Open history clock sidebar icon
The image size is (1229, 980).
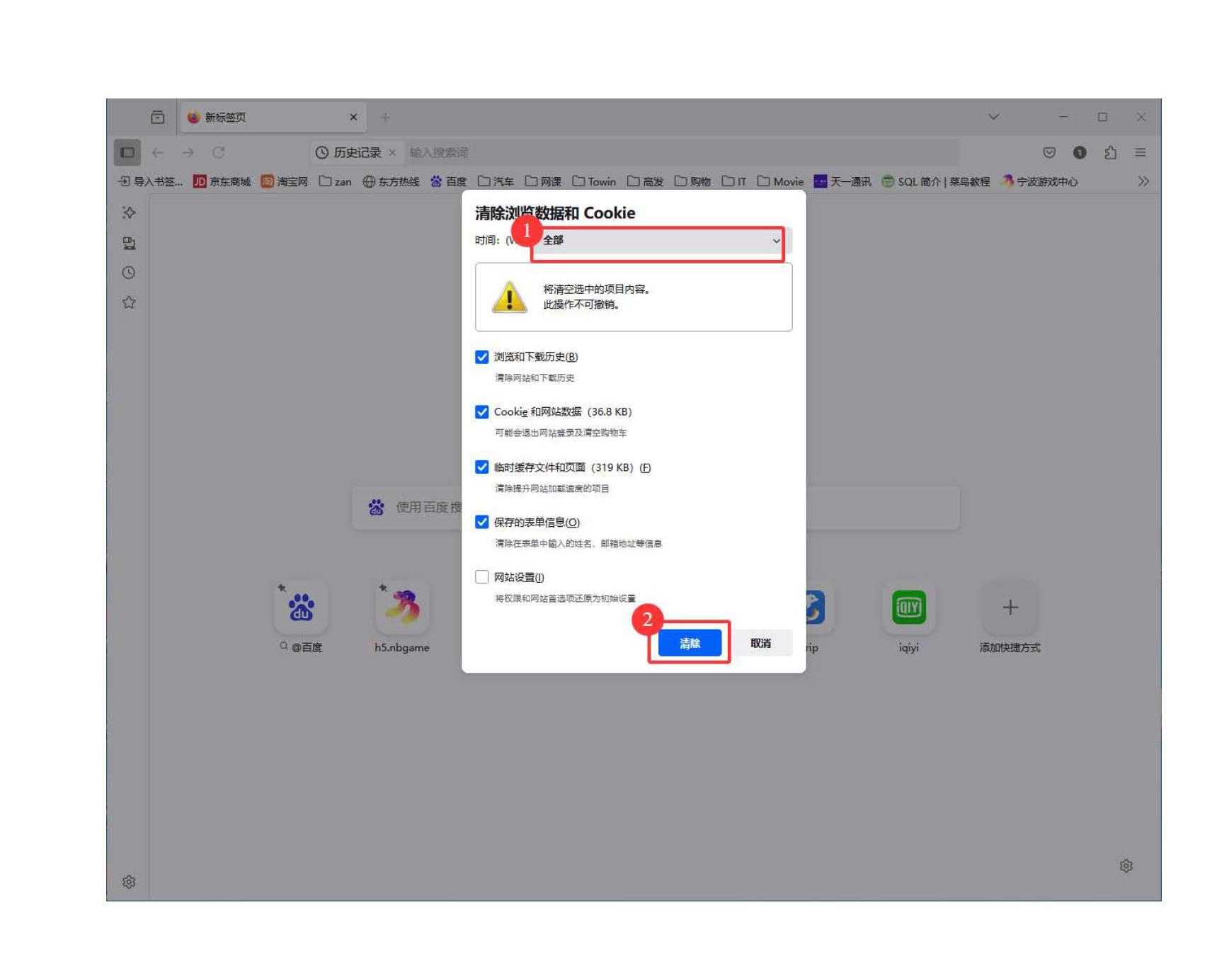[129, 273]
